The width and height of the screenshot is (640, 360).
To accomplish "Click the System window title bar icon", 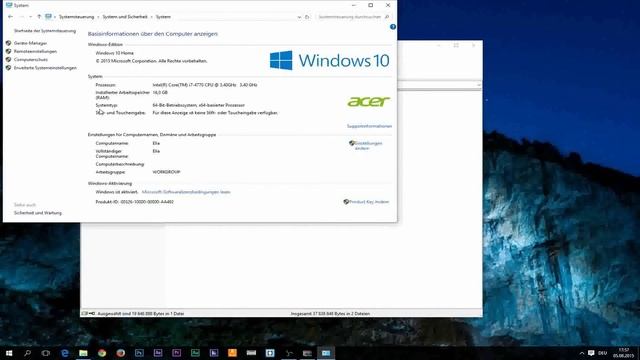I will (x=9, y=5).
